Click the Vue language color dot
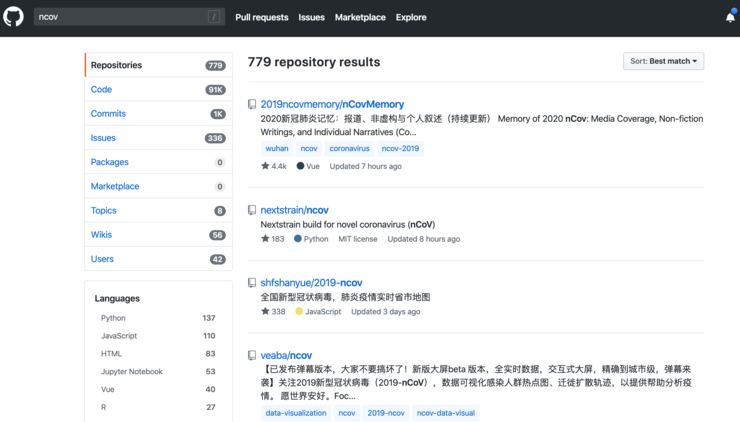740x422 pixels. pyautogui.click(x=300, y=166)
